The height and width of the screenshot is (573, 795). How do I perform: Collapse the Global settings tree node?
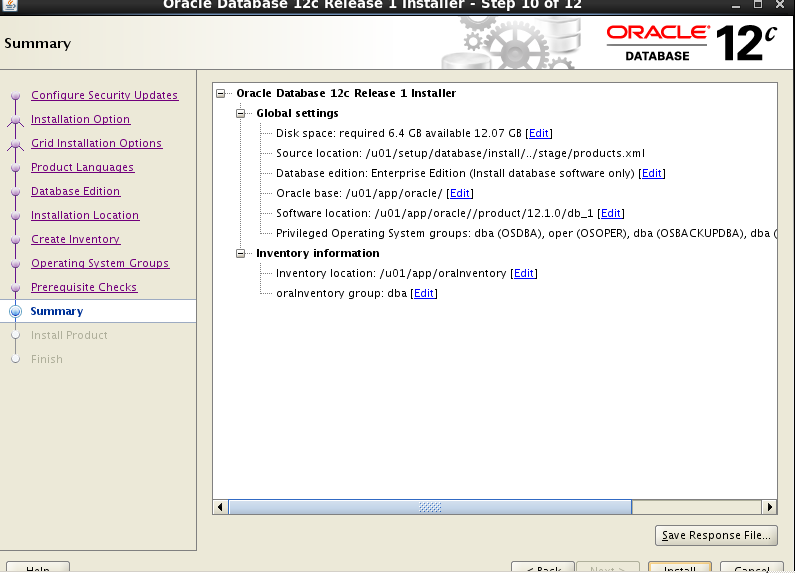coord(240,113)
